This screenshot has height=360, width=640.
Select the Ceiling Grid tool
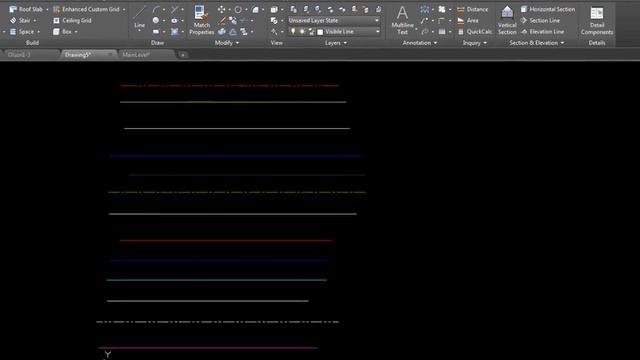72,20
